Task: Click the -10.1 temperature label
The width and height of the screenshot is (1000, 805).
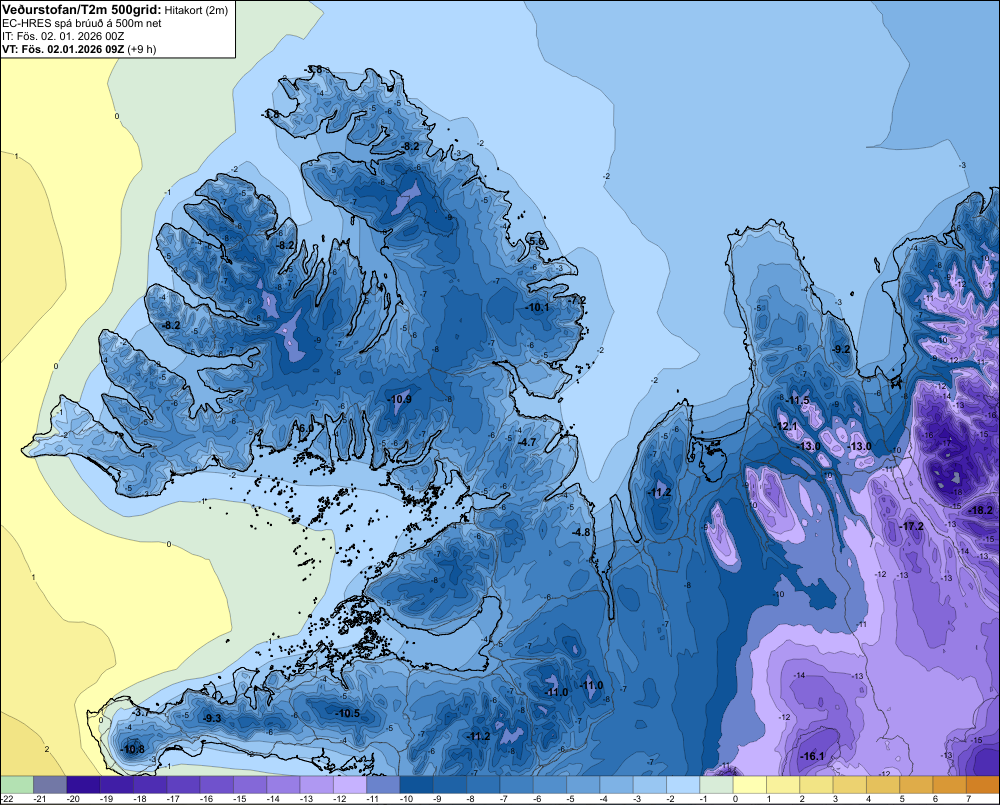Action: [537, 307]
